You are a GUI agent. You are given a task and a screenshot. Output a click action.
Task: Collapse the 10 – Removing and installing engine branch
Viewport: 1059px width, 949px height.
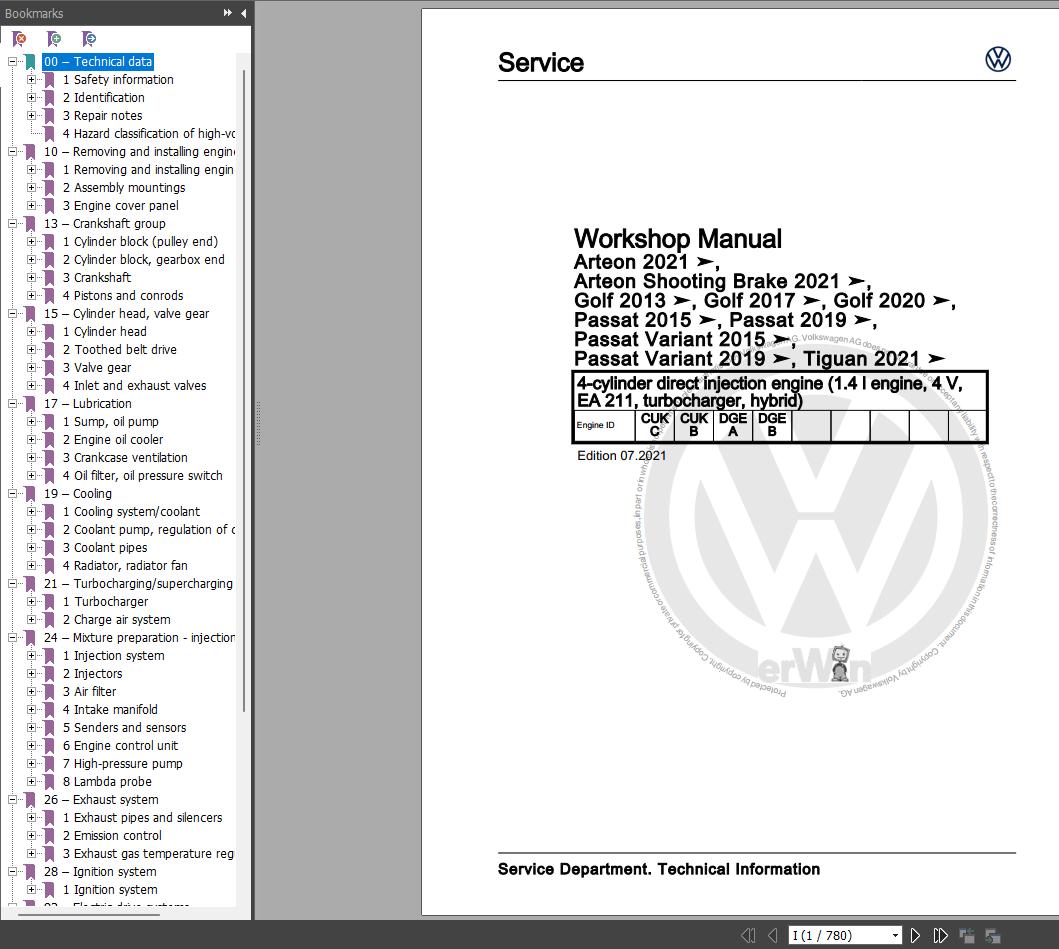12,151
